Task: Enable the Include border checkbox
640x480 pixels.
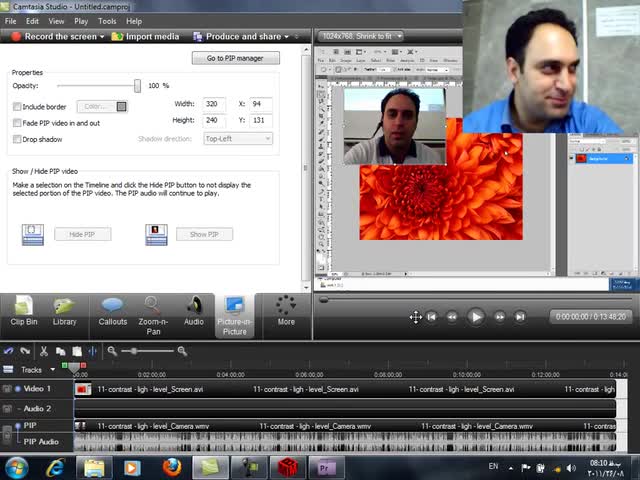Action: point(17,107)
